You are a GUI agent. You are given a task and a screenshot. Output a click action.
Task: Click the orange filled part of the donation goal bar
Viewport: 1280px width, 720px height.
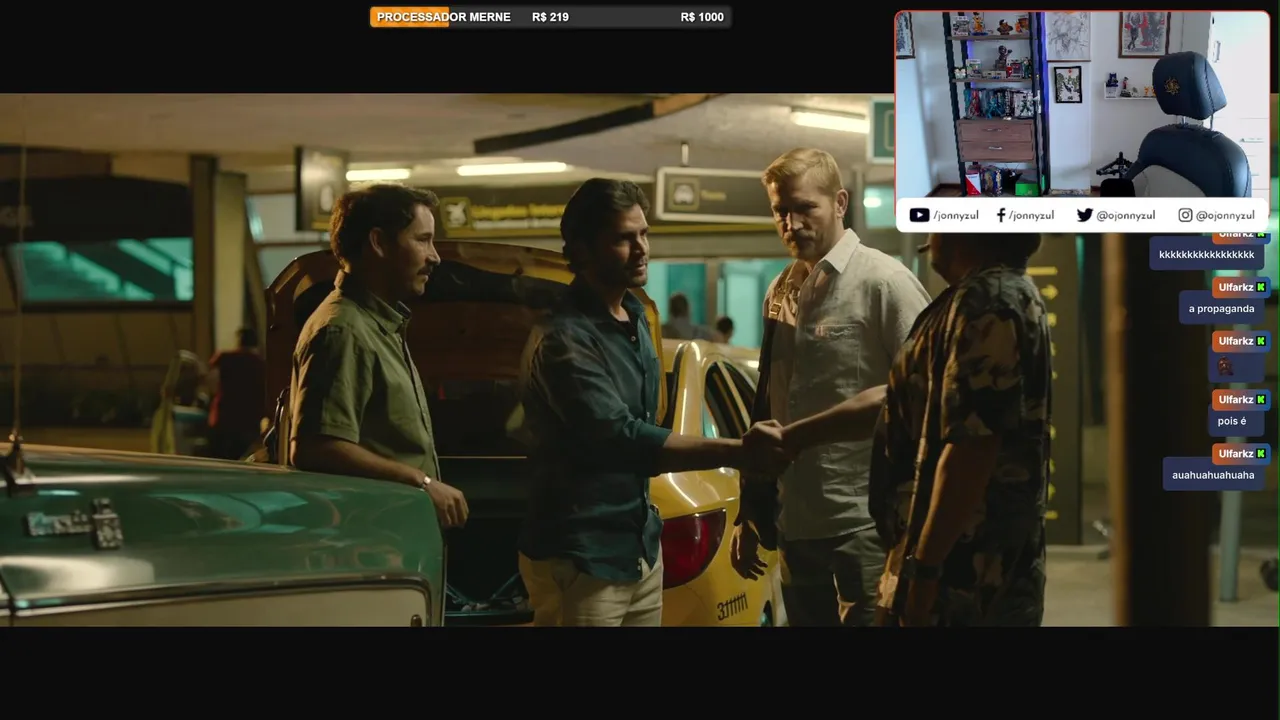click(x=409, y=17)
